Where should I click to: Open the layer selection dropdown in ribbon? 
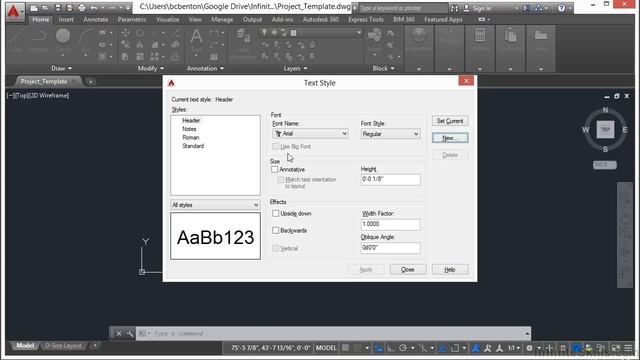click(x=311, y=33)
